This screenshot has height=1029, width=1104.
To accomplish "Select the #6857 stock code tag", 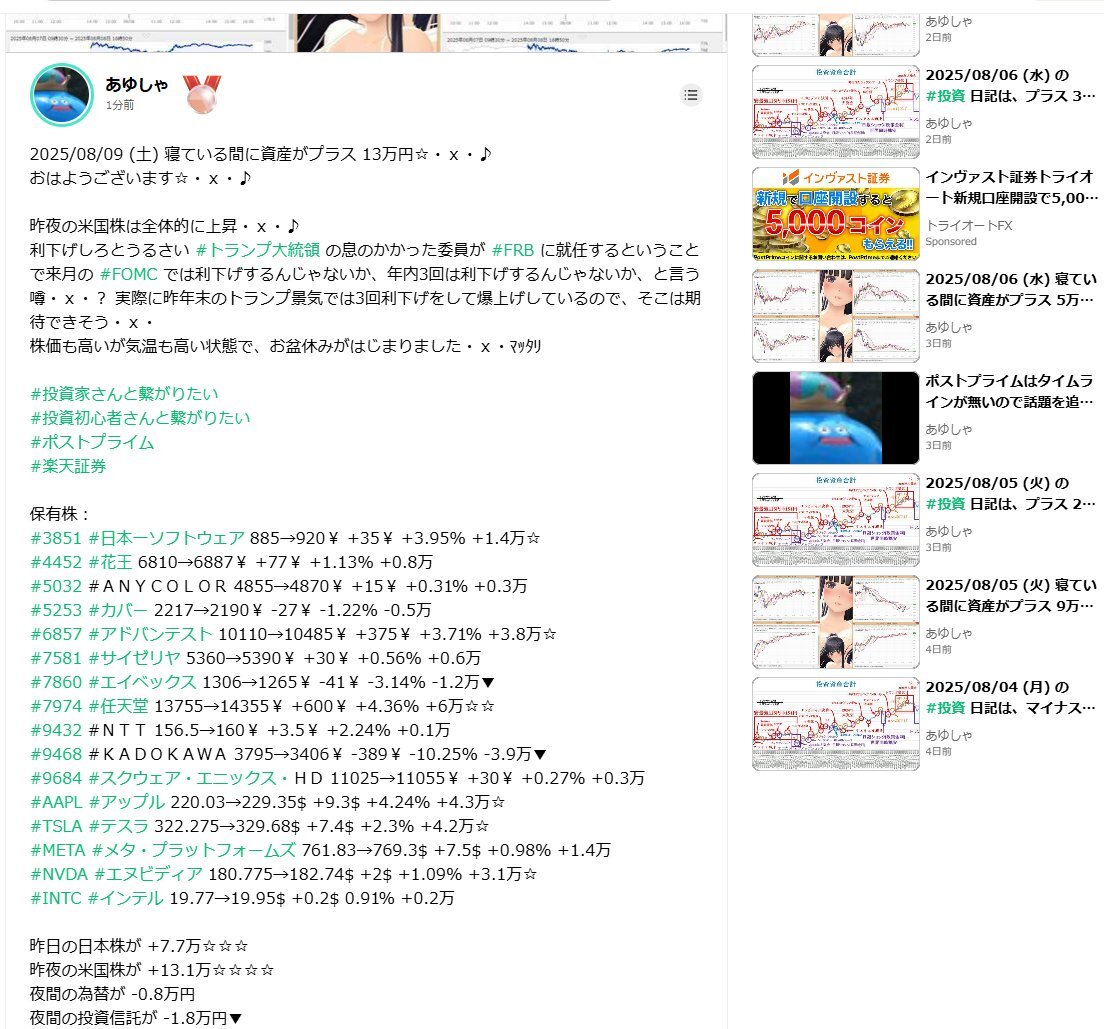I will 56,634.
